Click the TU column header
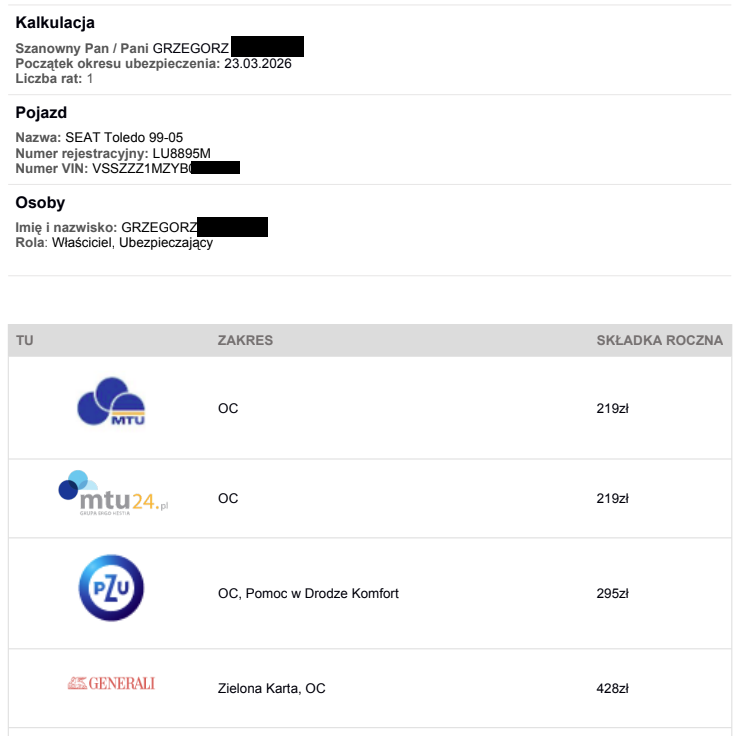This screenshot has width=749, height=736. [25, 341]
